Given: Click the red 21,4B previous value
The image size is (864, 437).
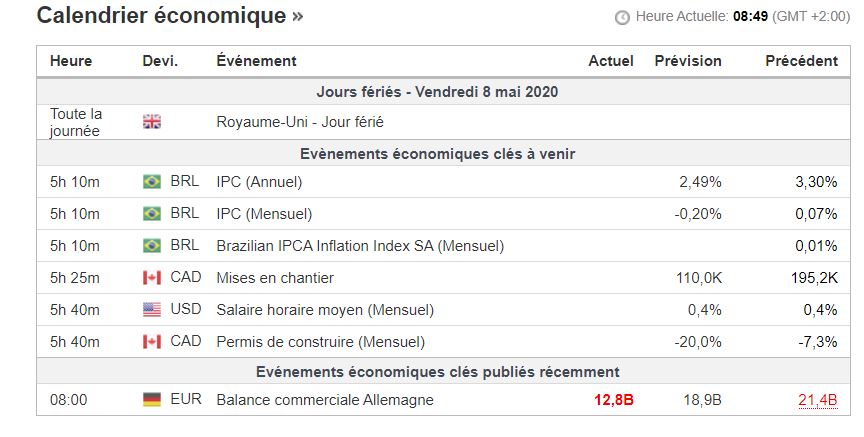Looking at the screenshot, I should click(x=817, y=400).
